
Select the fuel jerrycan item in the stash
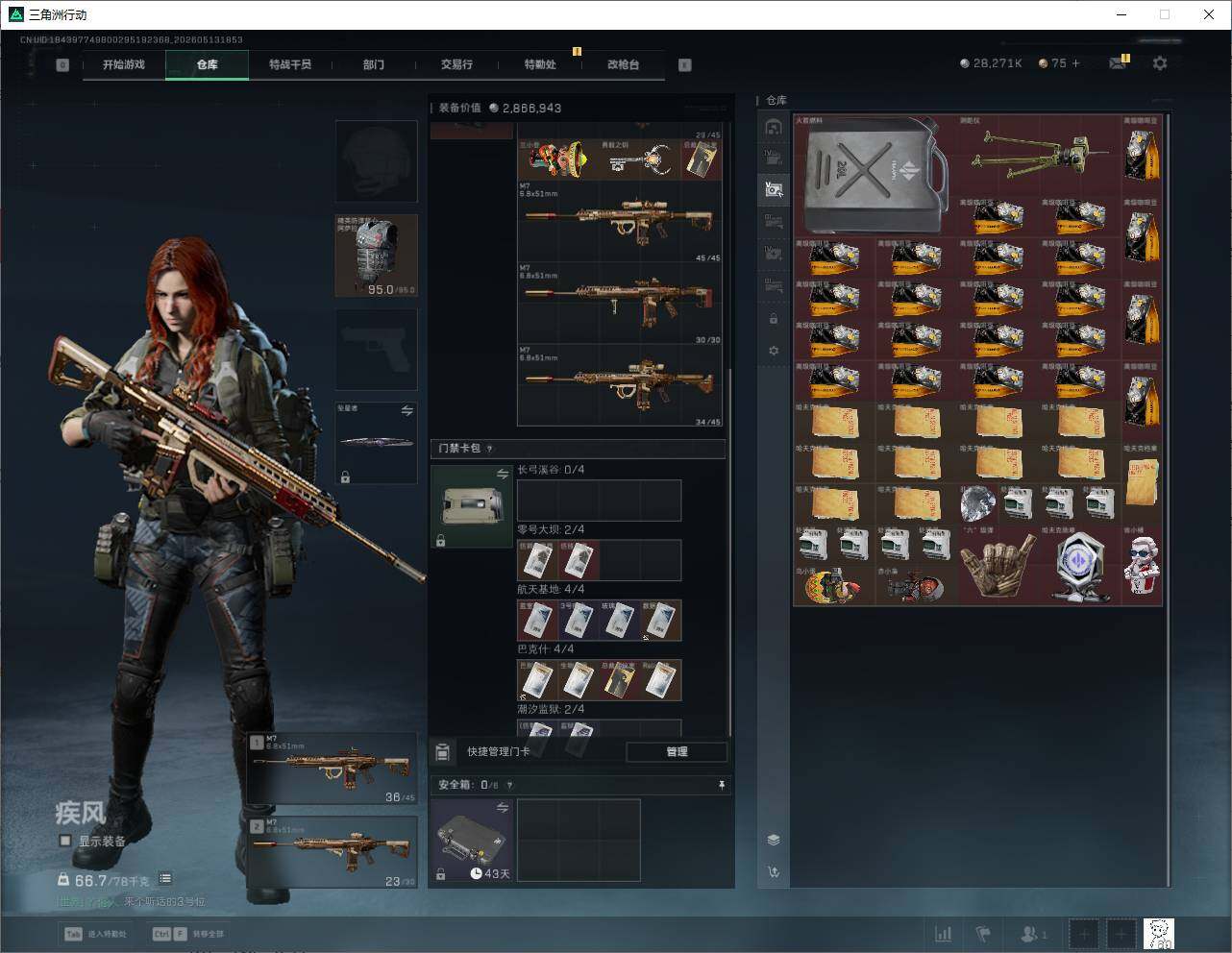(875, 176)
